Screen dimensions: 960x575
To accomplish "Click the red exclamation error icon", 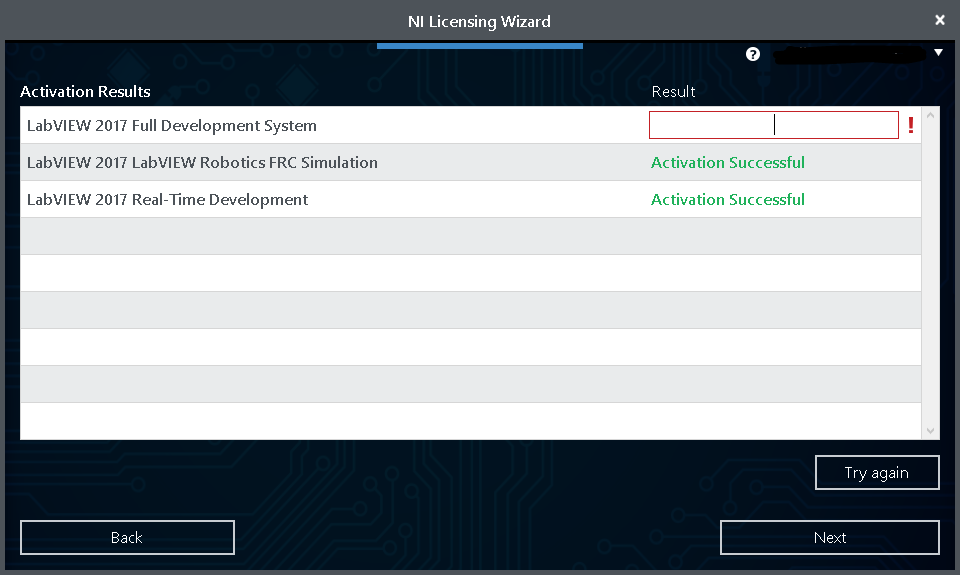I will click(x=911, y=126).
